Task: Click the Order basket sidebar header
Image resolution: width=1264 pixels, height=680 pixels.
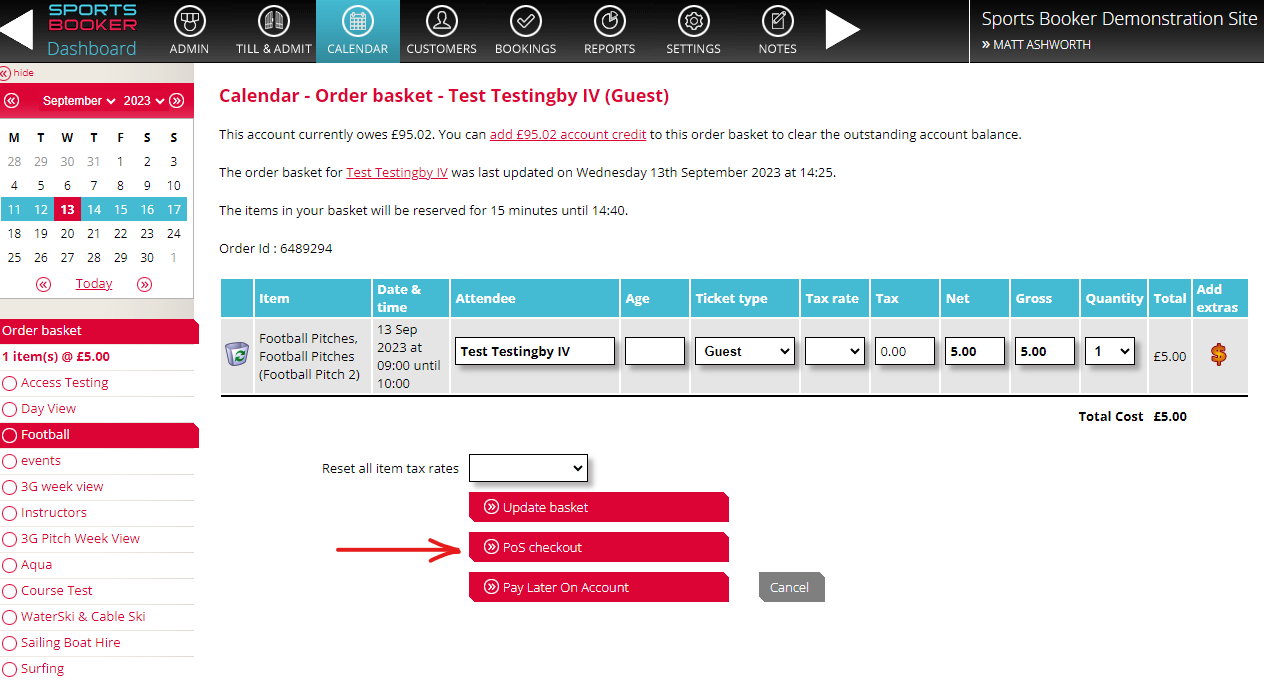Action: tap(97, 331)
